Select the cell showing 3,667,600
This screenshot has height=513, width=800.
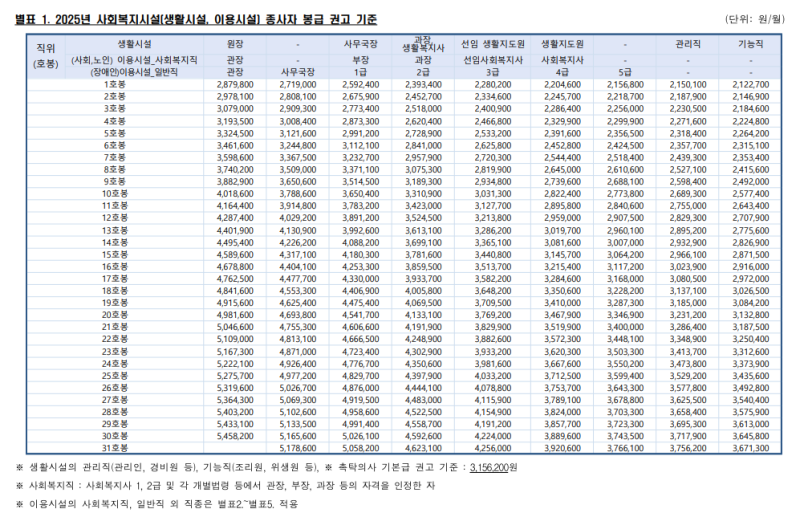click(x=562, y=364)
